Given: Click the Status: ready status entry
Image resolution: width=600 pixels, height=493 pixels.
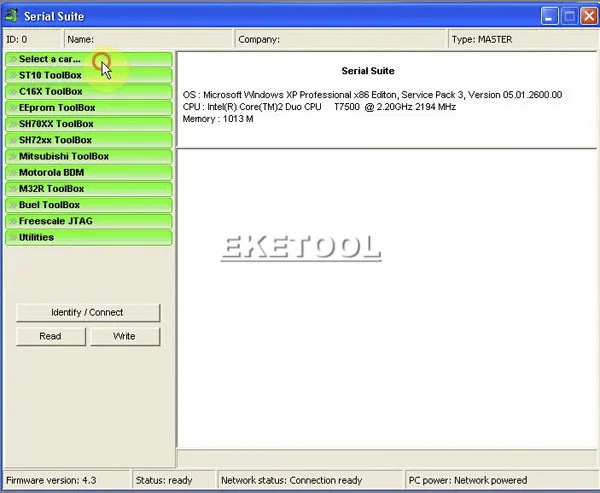Looking at the screenshot, I should click(174, 480).
